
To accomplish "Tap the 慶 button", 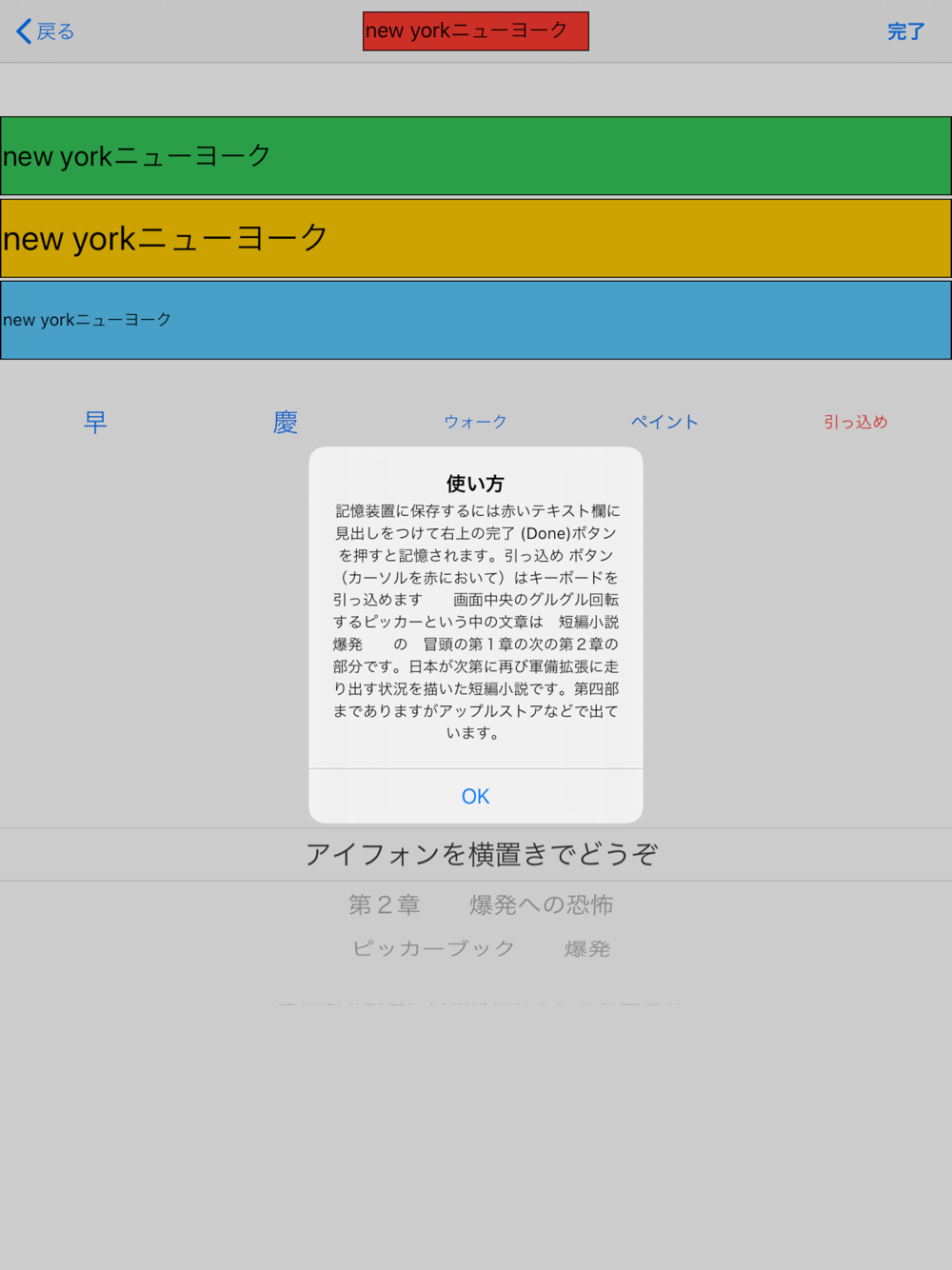I will coord(286,422).
